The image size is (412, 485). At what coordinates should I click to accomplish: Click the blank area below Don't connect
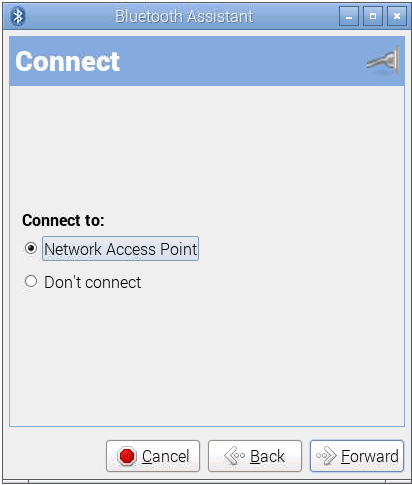[x=207, y=357]
